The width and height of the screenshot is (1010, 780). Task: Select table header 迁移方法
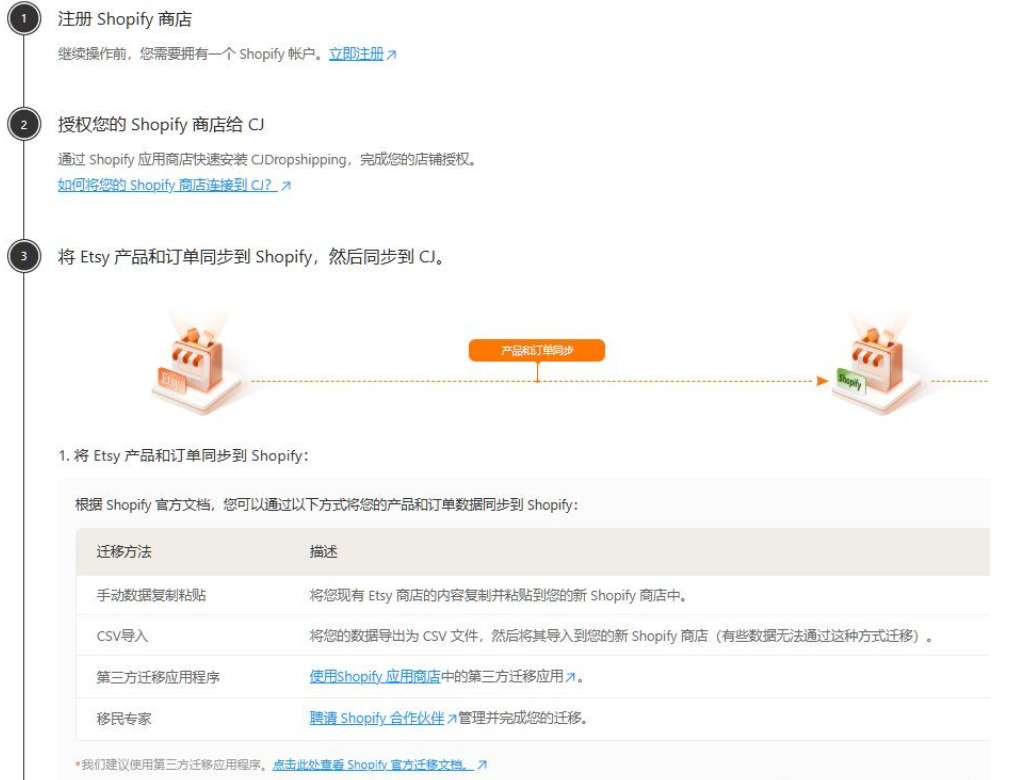point(124,552)
